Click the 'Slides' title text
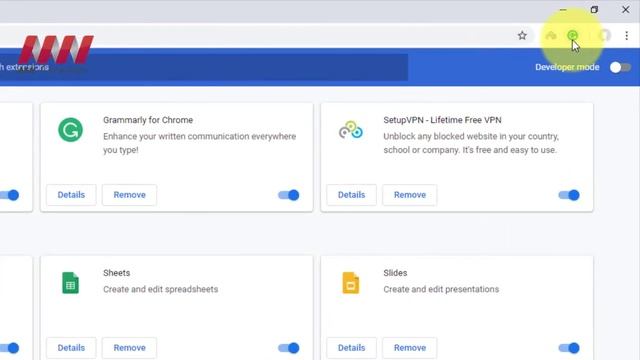Viewport: 640px width, 360px height. click(x=395, y=273)
